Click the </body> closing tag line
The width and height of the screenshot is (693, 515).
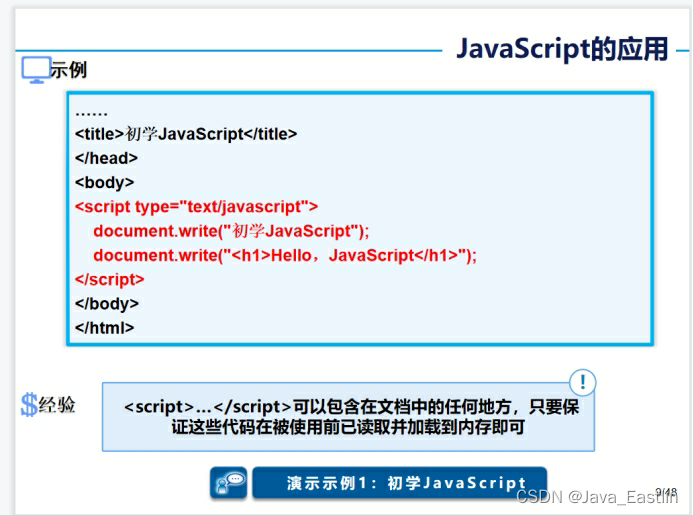pyautogui.click(x=107, y=304)
